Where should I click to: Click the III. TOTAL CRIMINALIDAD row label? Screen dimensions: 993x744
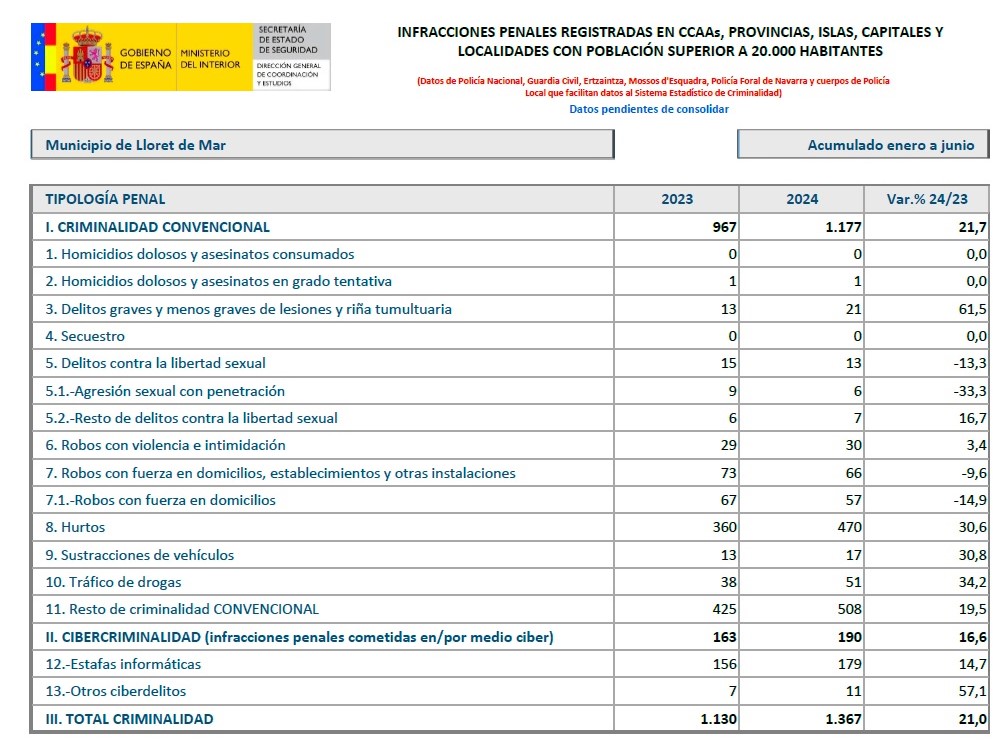[x=129, y=719]
